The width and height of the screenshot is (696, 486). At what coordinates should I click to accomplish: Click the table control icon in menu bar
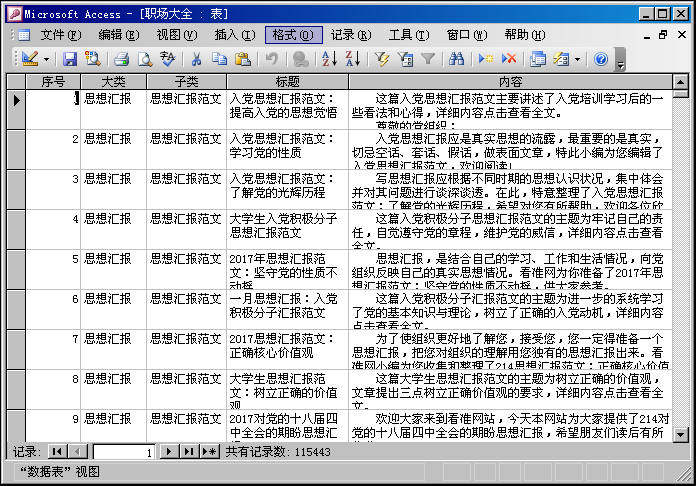coord(23,35)
